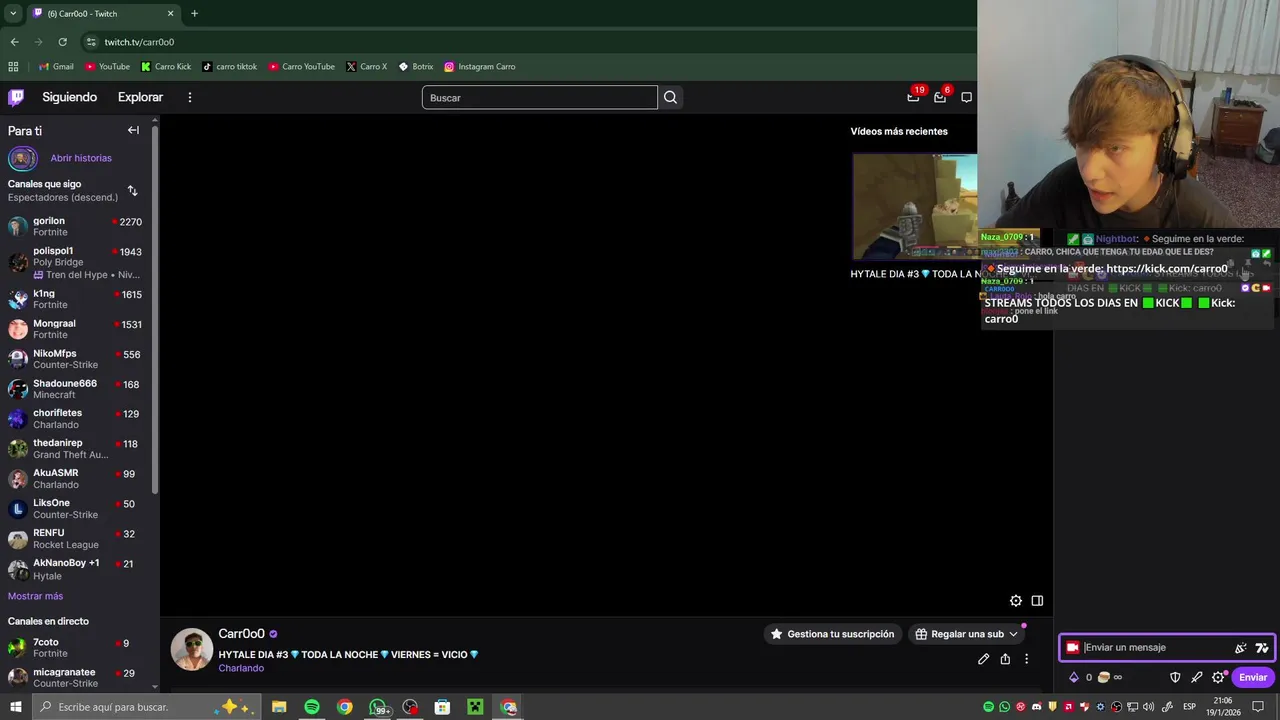Viewport: 1280px width, 720px height.
Task: Click Carr0o0 profile avatar
Action: click(x=192, y=649)
